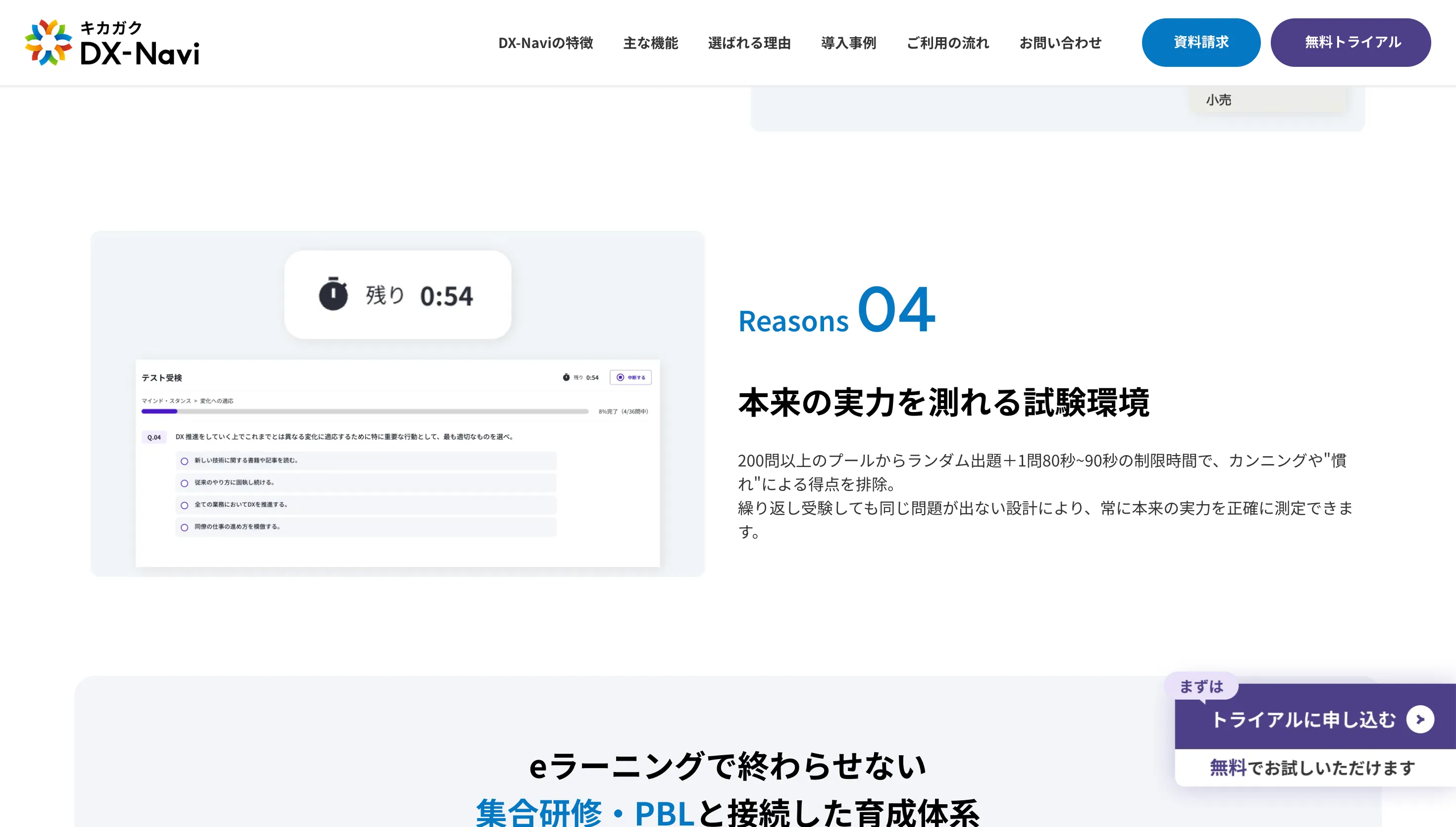Click the 中断する button in the test screen
The height and width of the screenshot is (827, 1456).
[631, 377]
